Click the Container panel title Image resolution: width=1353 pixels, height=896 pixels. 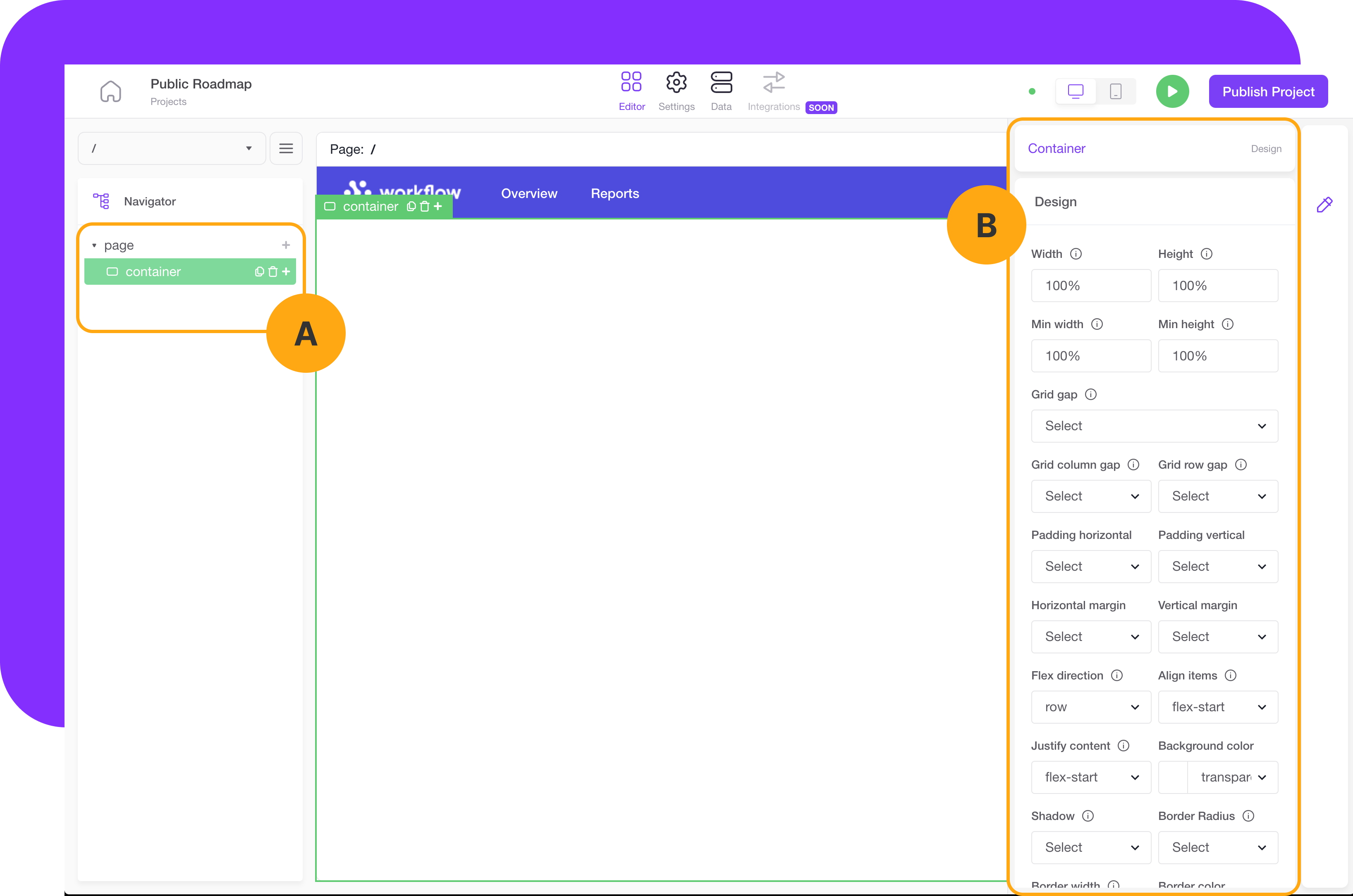pyautogui.click(x=1057, y=148)
